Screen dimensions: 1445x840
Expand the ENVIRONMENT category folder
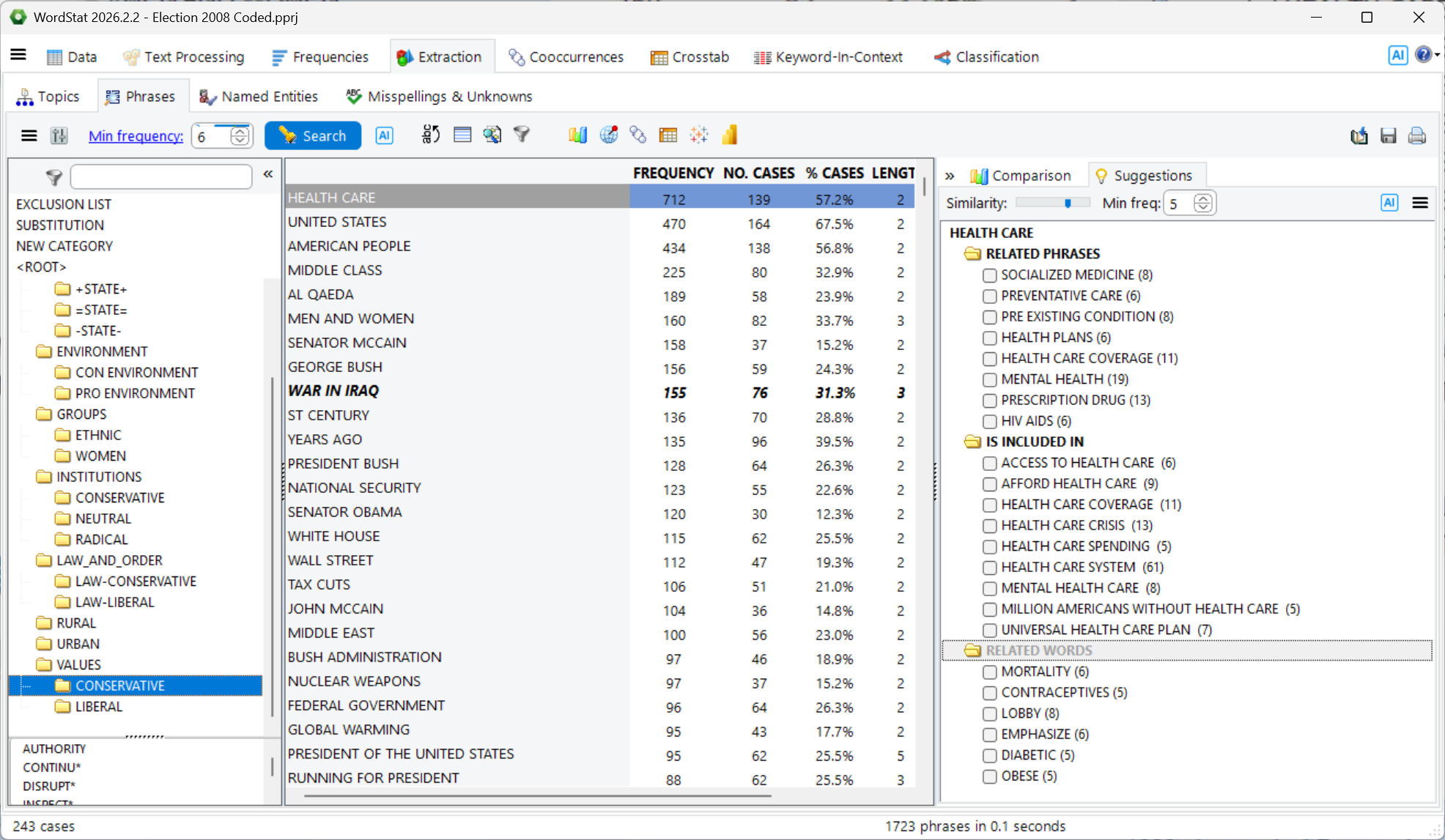[44, 352]
